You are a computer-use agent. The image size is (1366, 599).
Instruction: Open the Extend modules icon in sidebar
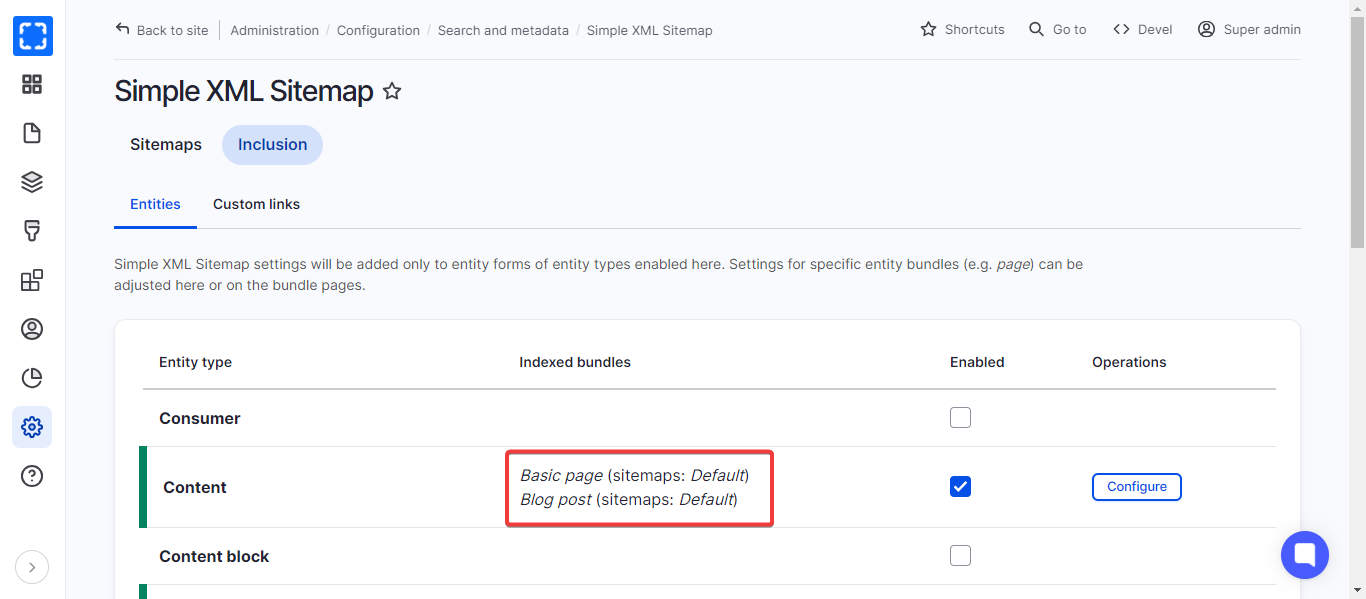point(32,280)
